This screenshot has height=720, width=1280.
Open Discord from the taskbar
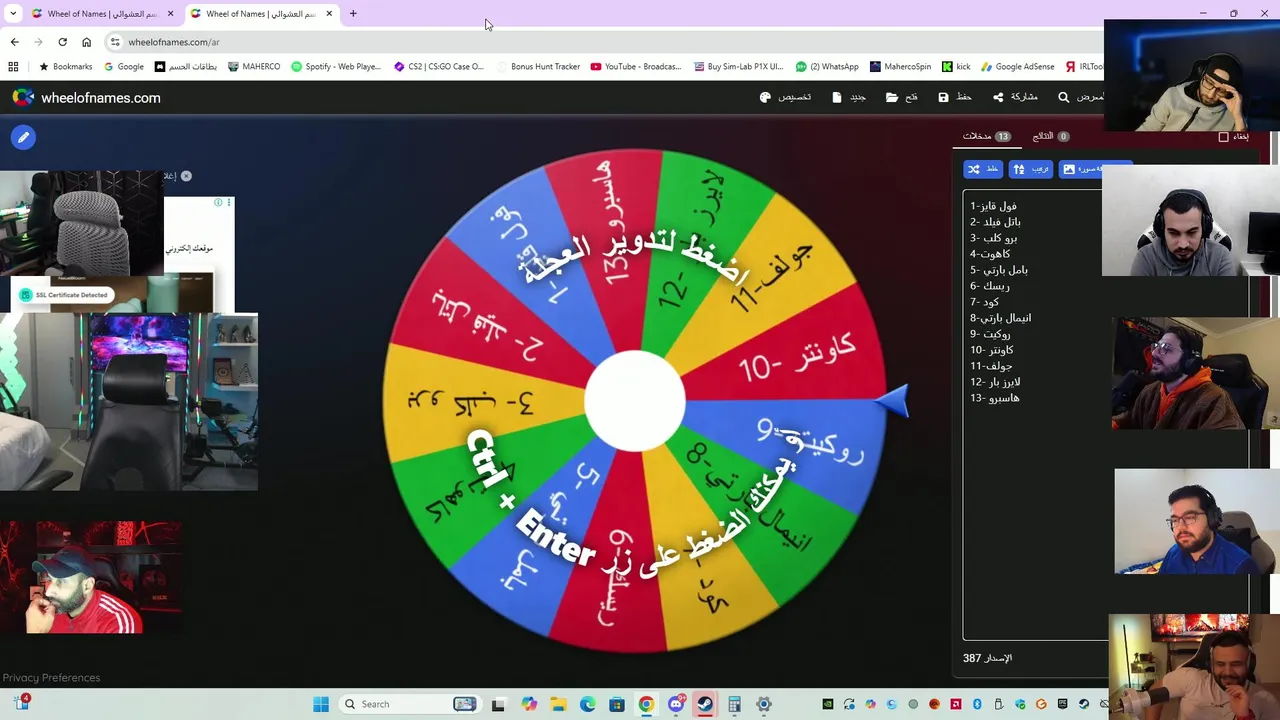click(676, 704)
